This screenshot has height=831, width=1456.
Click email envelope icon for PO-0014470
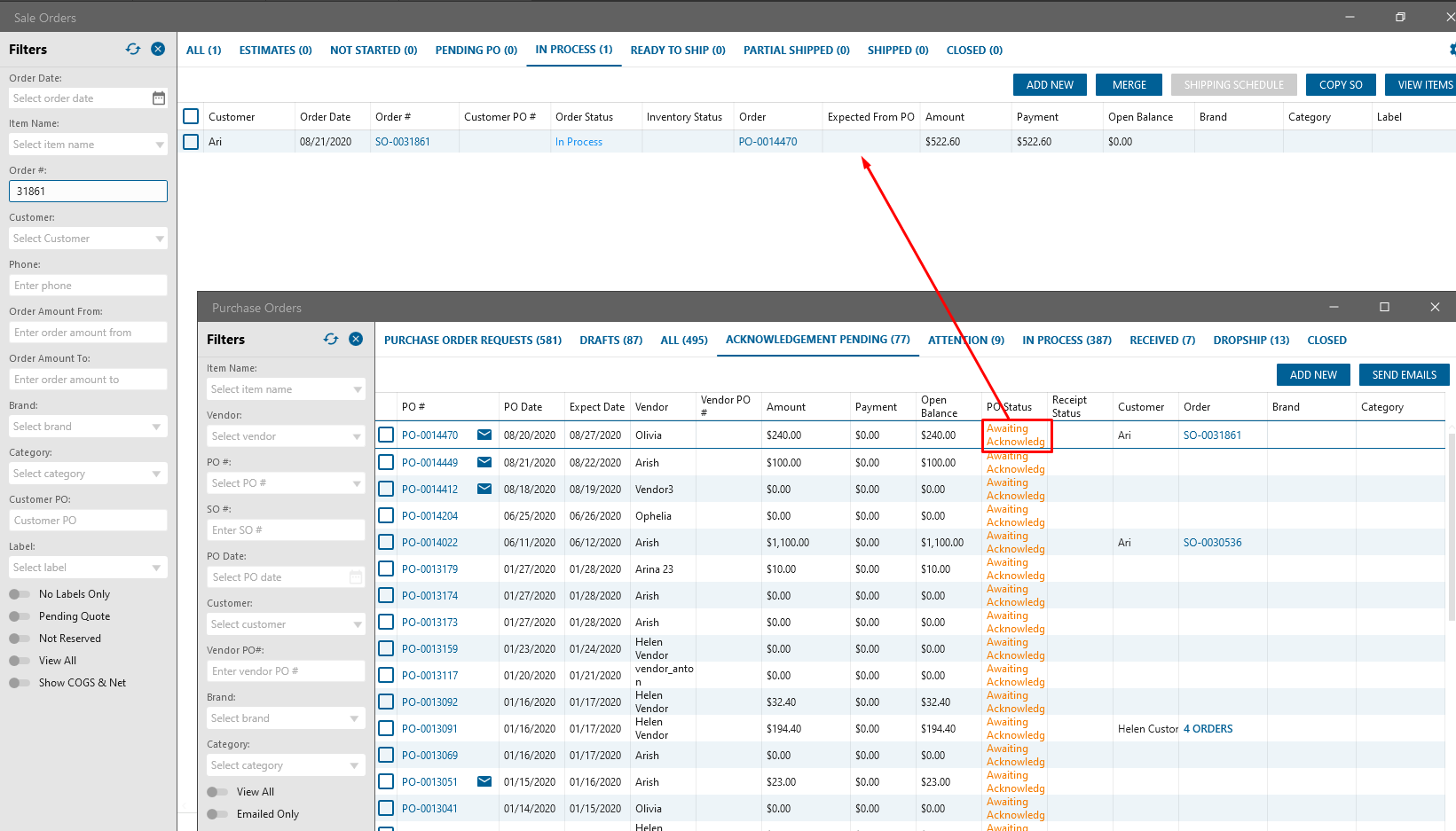click(484, 435)
